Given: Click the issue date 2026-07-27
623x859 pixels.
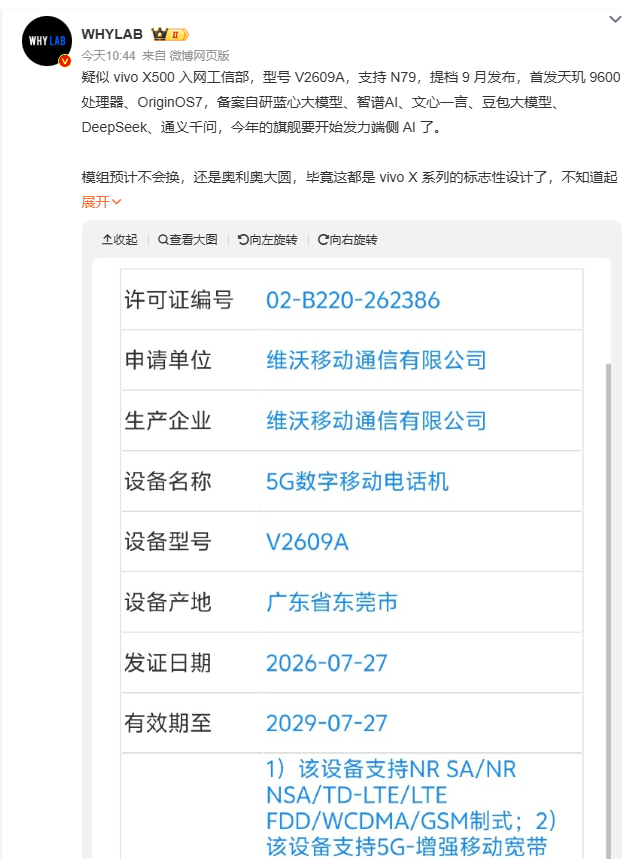Looking at the screenshot, I should click(327, 663).
